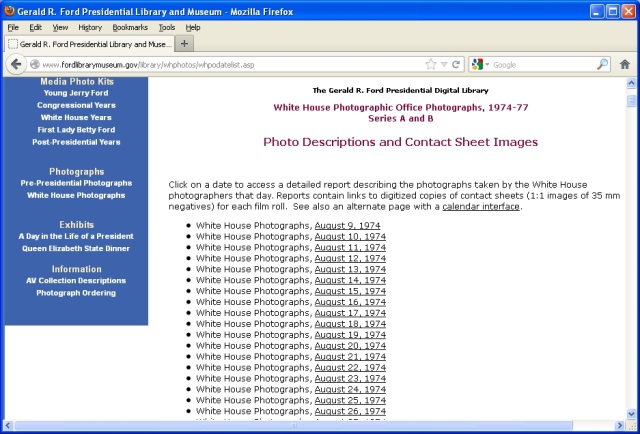Viewport: 640px width, 434px height.
Task: Open the August 14, 1974 report
Action: tap(350, 280)
